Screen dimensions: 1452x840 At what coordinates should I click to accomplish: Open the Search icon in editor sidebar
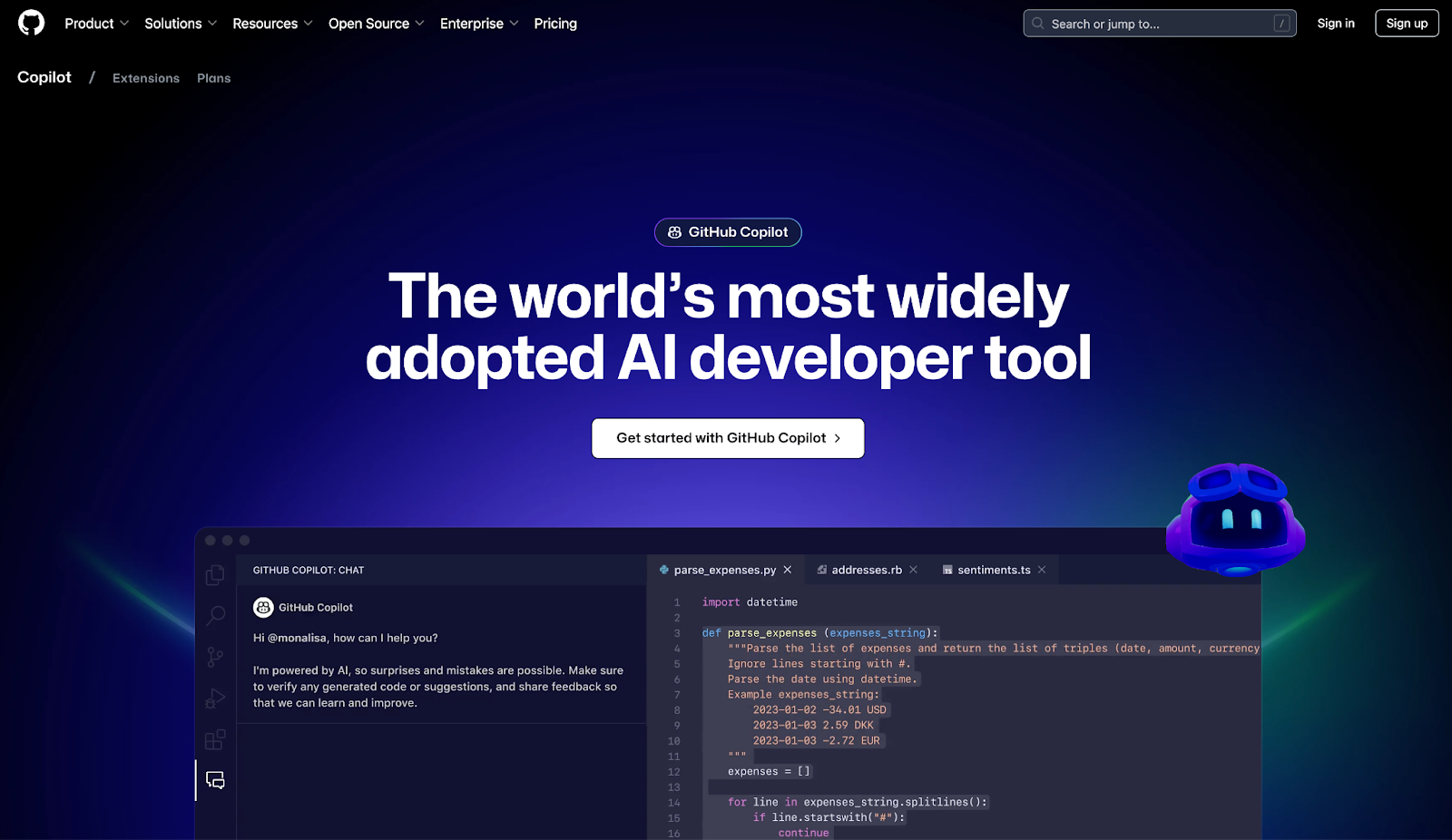(x=215, y=616)
